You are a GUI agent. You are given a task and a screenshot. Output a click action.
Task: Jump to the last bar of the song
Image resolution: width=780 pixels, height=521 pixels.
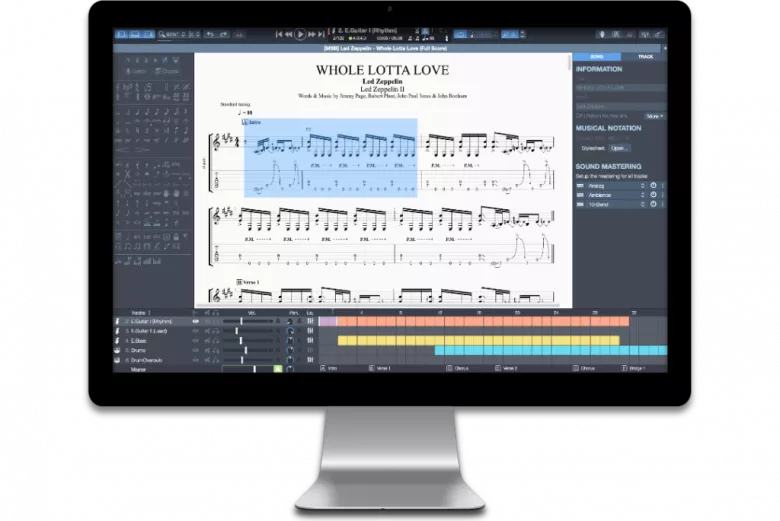pyautogui.click(x=321, y=34)
